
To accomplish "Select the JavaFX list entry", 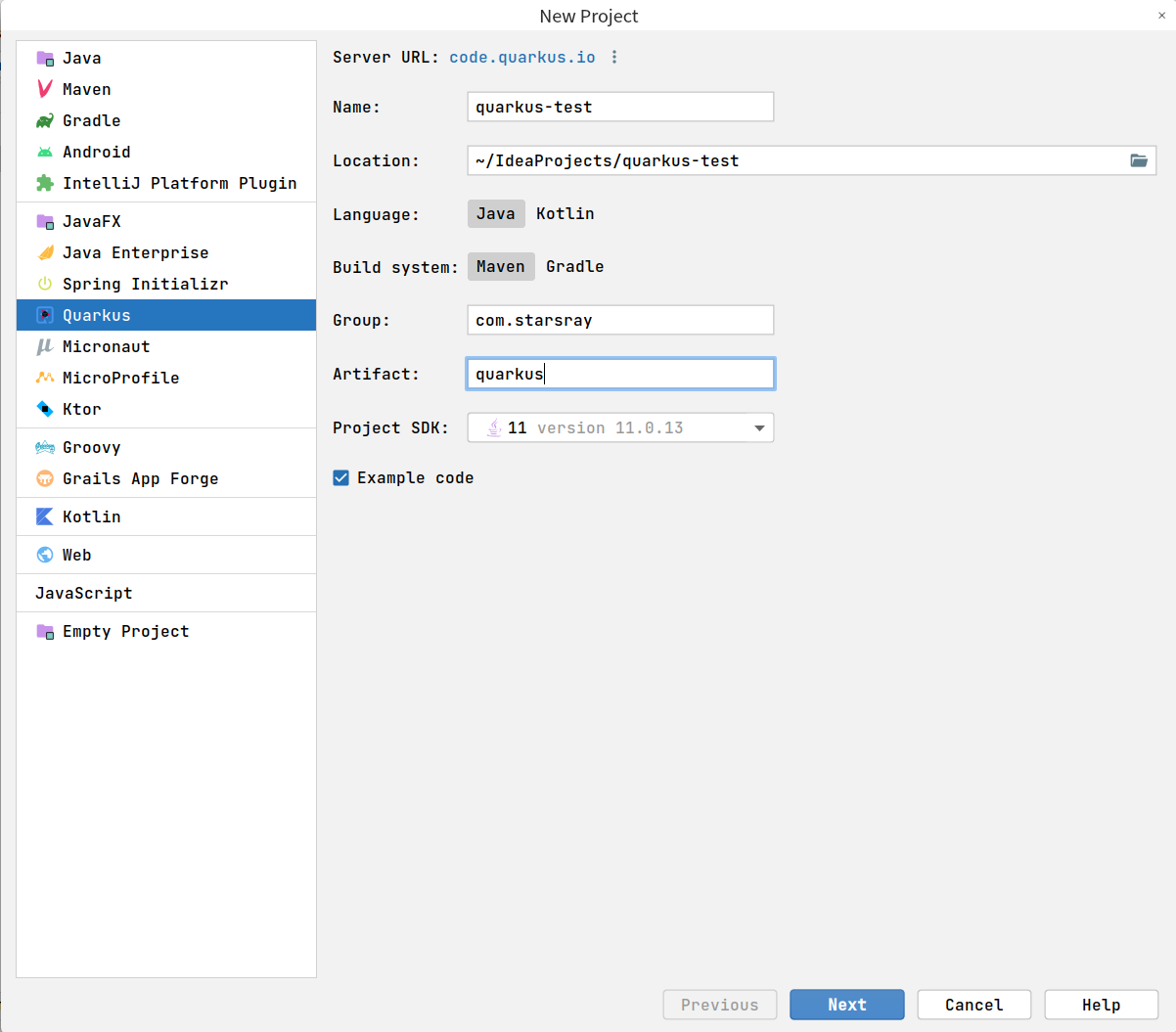I will pos(166,221).
